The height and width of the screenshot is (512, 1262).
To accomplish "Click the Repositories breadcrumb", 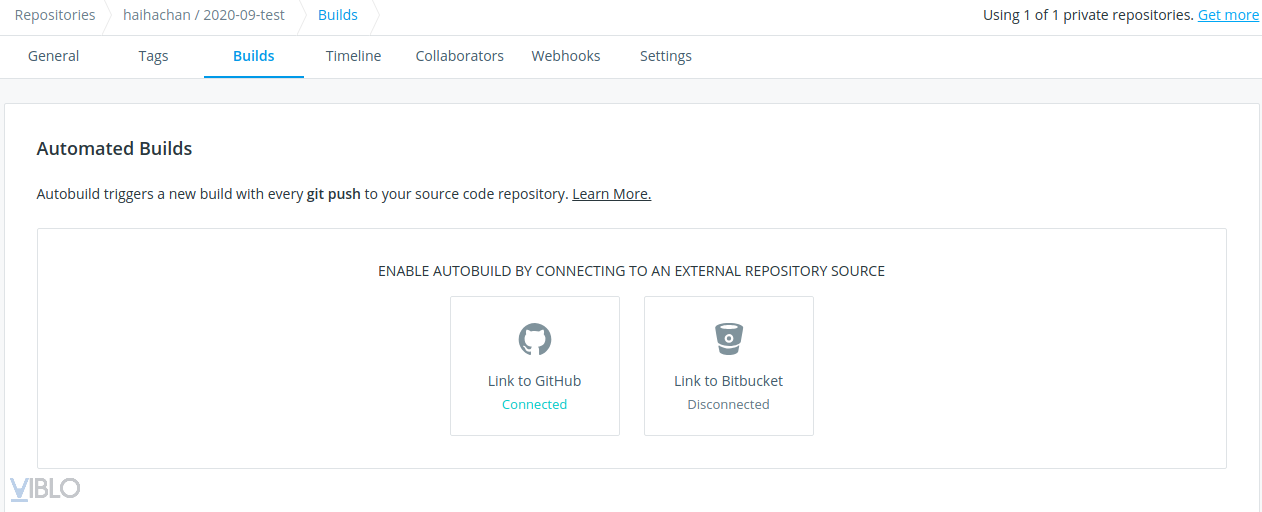I will pos(55,15).
